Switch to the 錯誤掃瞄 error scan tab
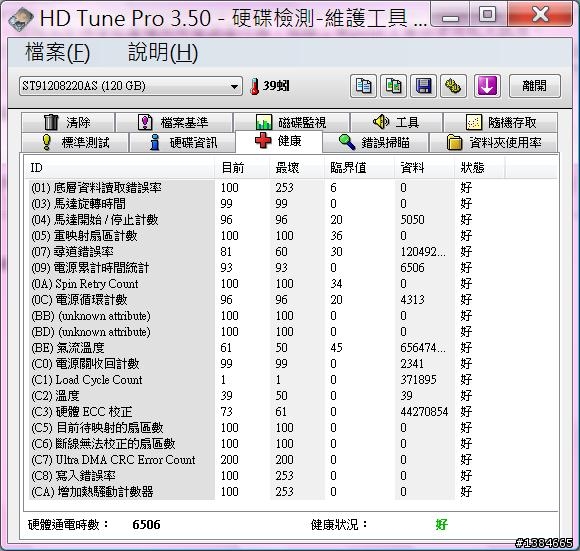This screenshot has width=580, height=551. point(375,142)
